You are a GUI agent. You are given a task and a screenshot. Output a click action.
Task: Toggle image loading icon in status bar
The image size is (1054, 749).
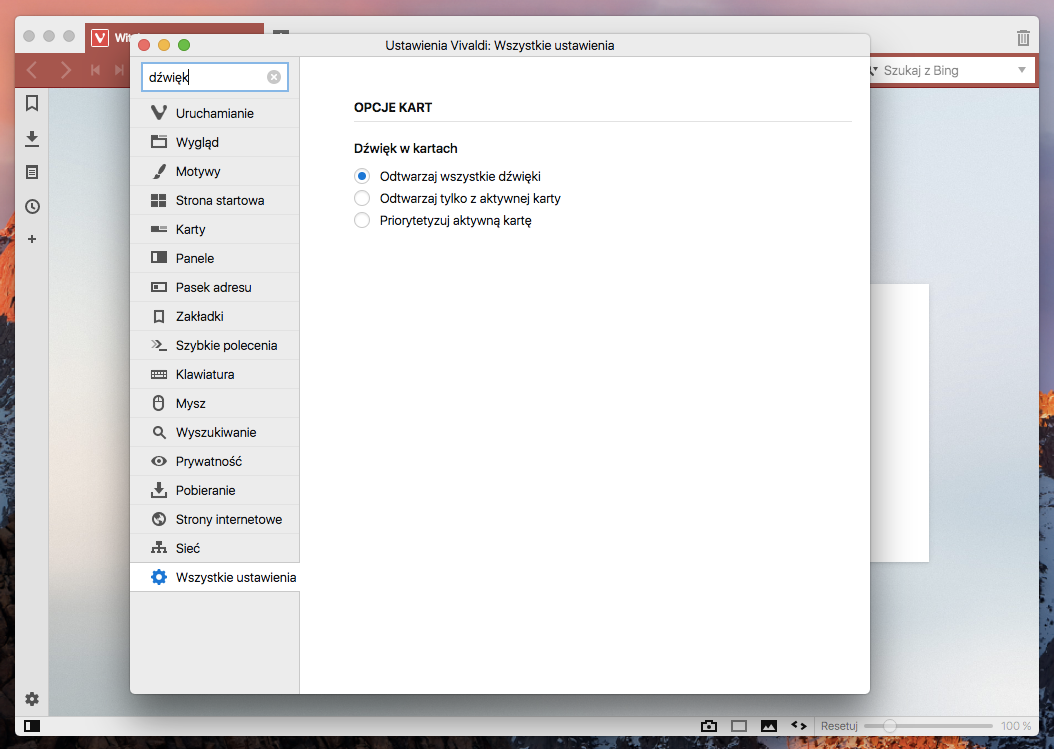(768, 726)
